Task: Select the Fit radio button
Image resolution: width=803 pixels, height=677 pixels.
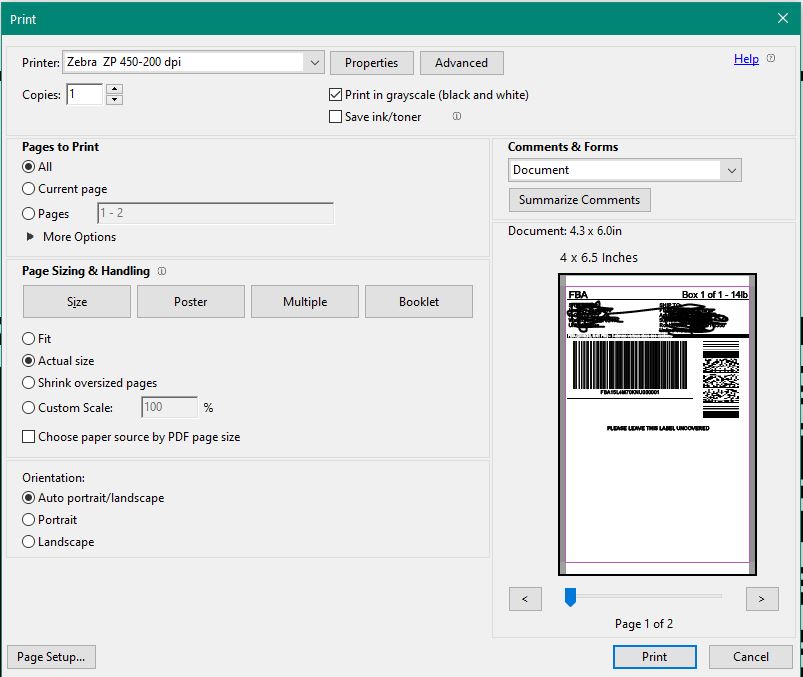Action: (29, 339)
